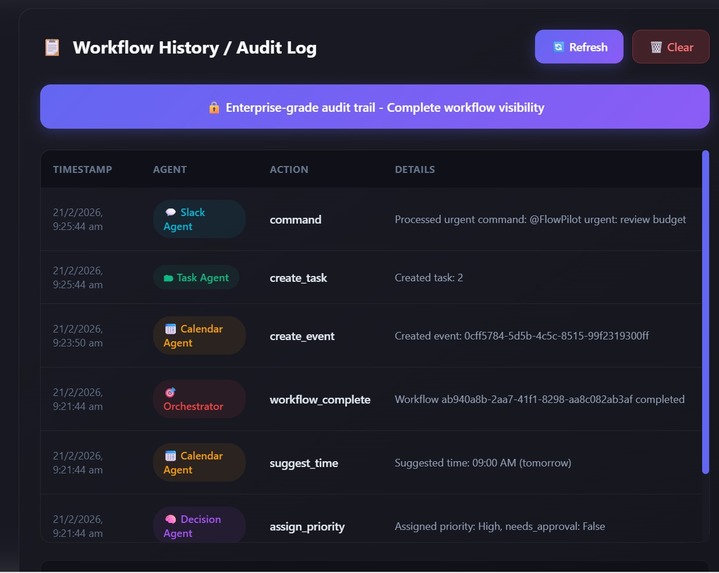Click 'Created task: 2' details text

pyautogui.click(x=429, y=278)
